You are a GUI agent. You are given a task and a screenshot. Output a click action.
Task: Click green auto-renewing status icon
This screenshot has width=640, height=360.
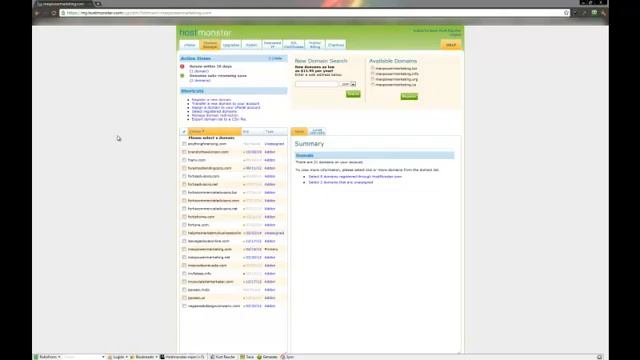tap(182, 76)
